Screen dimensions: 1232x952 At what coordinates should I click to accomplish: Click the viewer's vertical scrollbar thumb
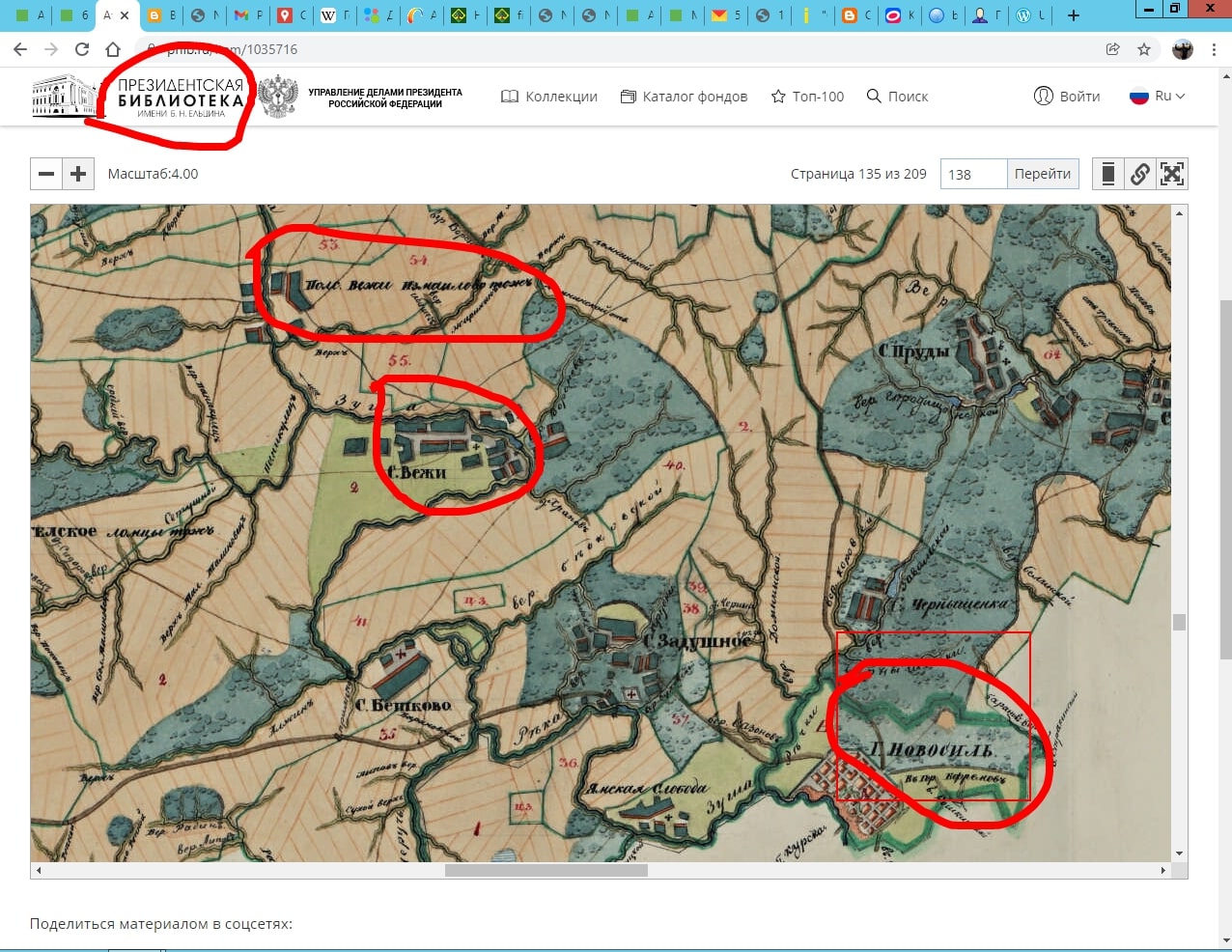1179,622
